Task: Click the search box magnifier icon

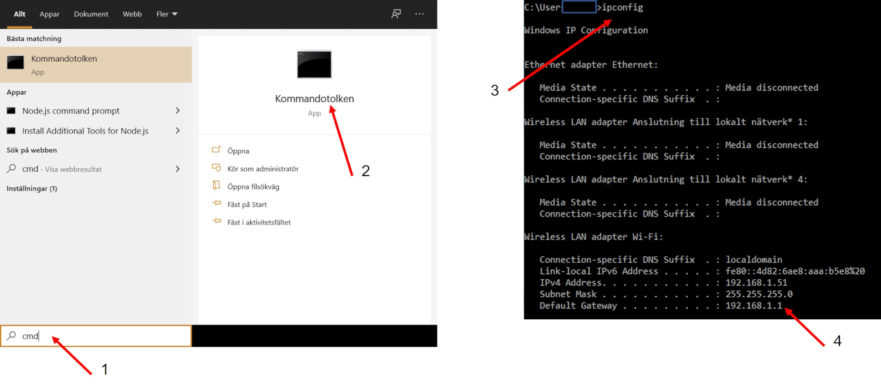Action: pyautogui.click(x=11, y=336)
